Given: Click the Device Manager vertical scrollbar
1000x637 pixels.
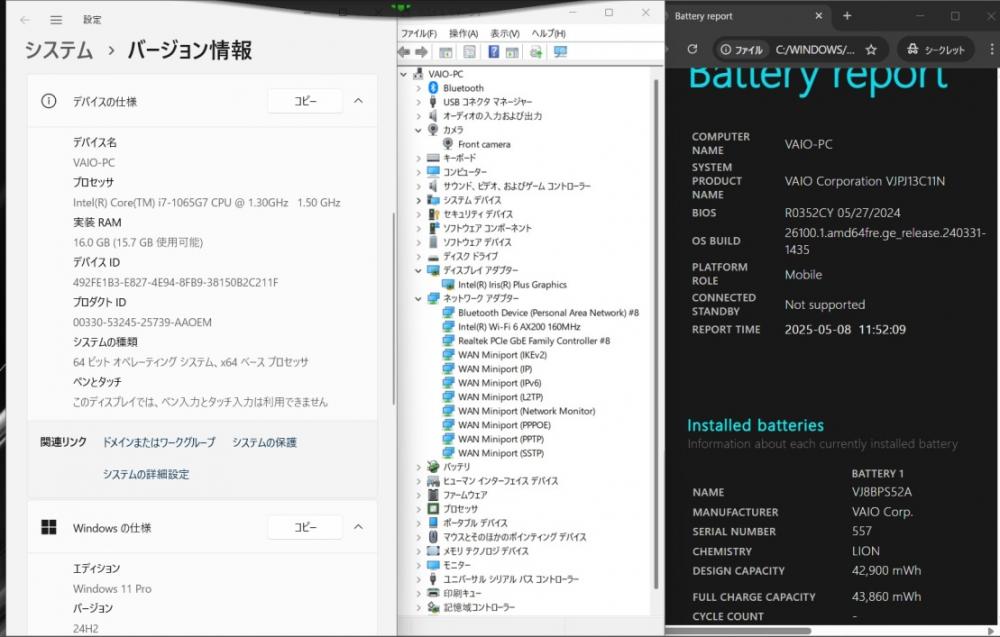Looking at the screenshot, I should click(656, 333).
